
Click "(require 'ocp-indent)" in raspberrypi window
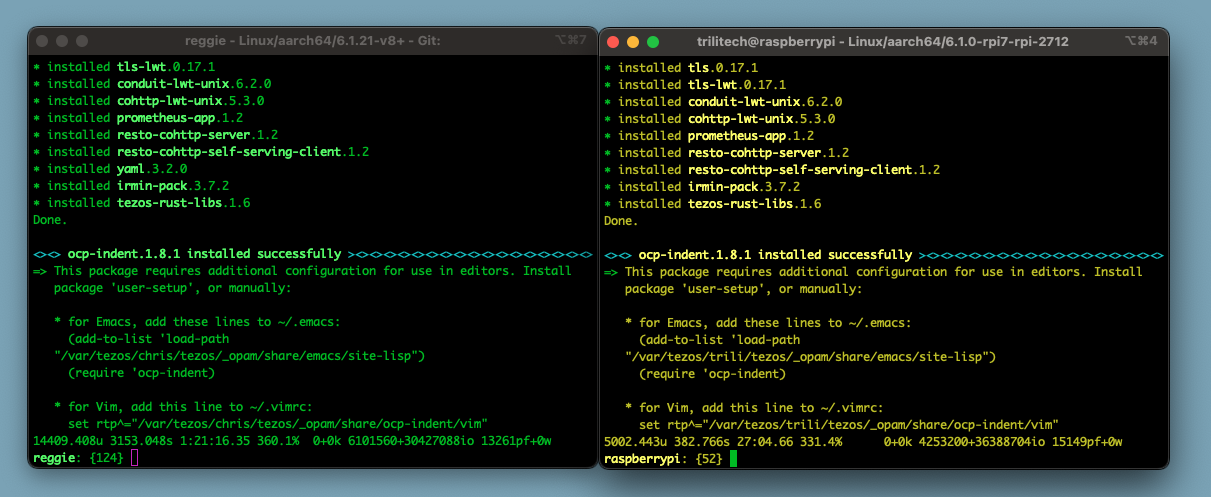[713, 374]
